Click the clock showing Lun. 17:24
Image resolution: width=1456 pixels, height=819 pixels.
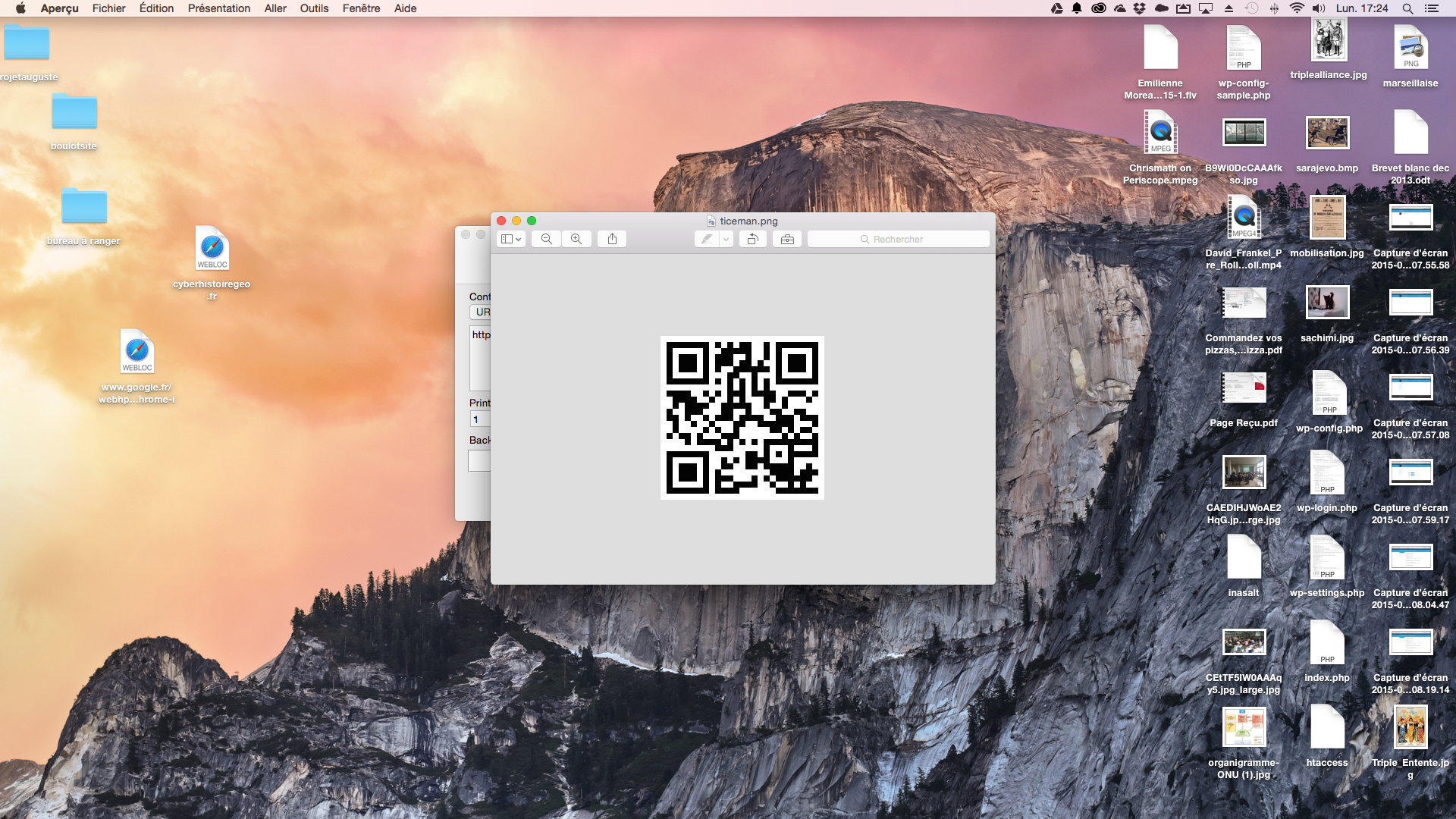(1362, 8)
